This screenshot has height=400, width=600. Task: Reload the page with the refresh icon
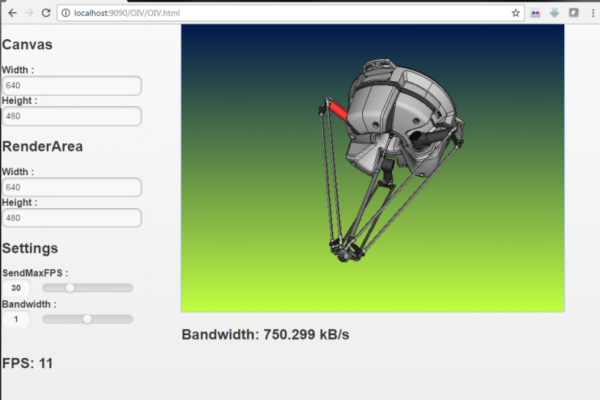(x=46, y=13)
